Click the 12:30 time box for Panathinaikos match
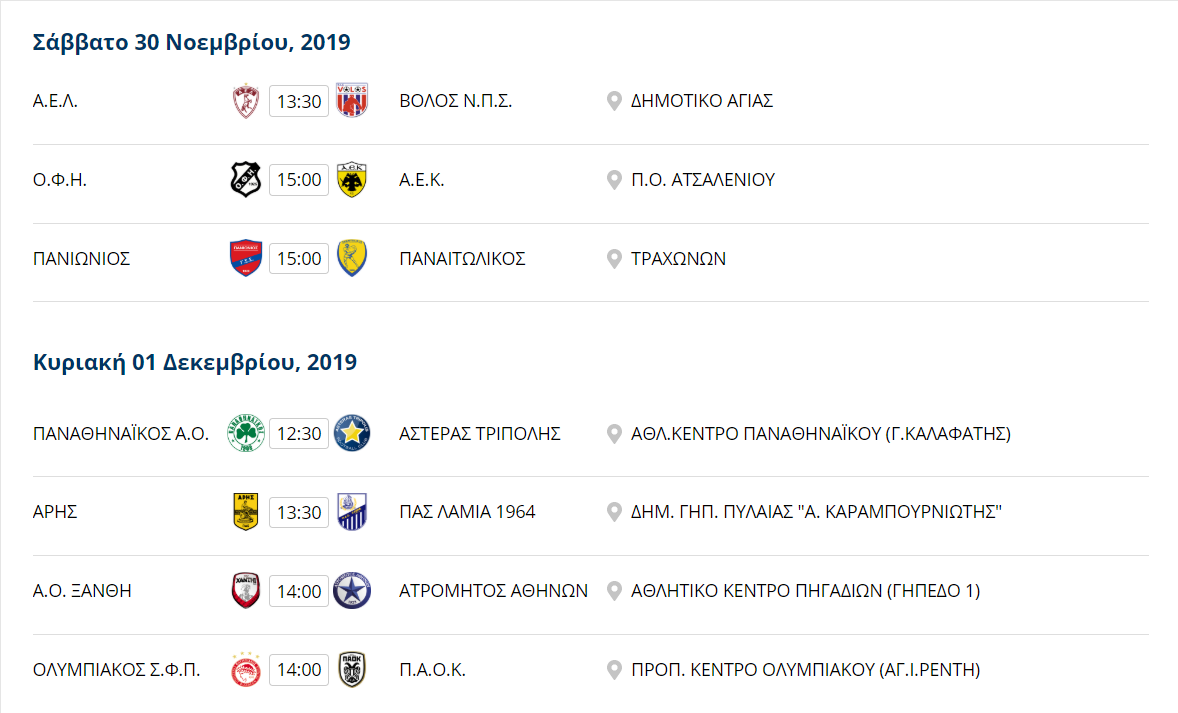The height and width of the screenshot is (713, 1178). (299, 434)
